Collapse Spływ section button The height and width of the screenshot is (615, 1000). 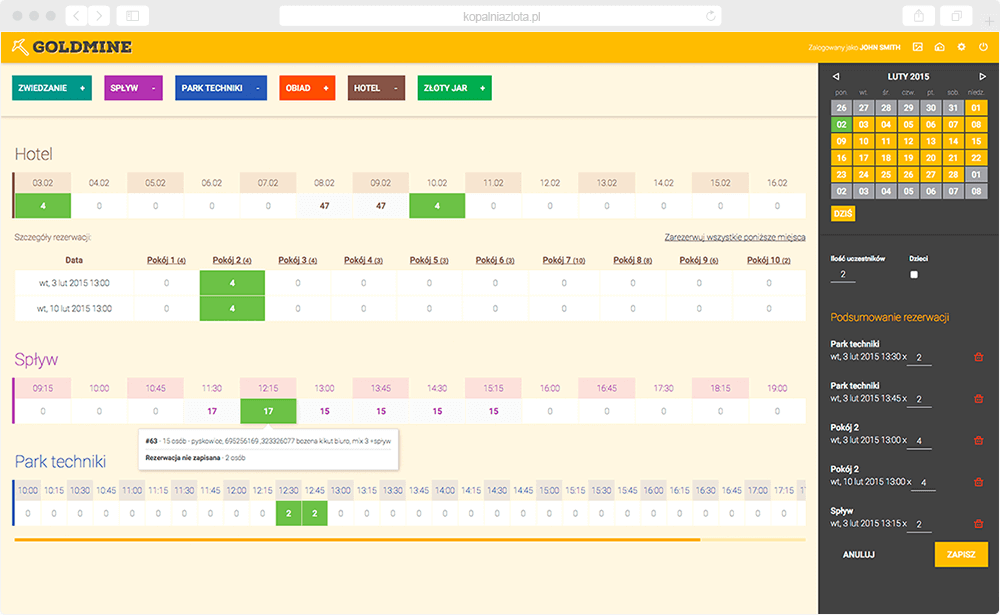tap(133, 88)
